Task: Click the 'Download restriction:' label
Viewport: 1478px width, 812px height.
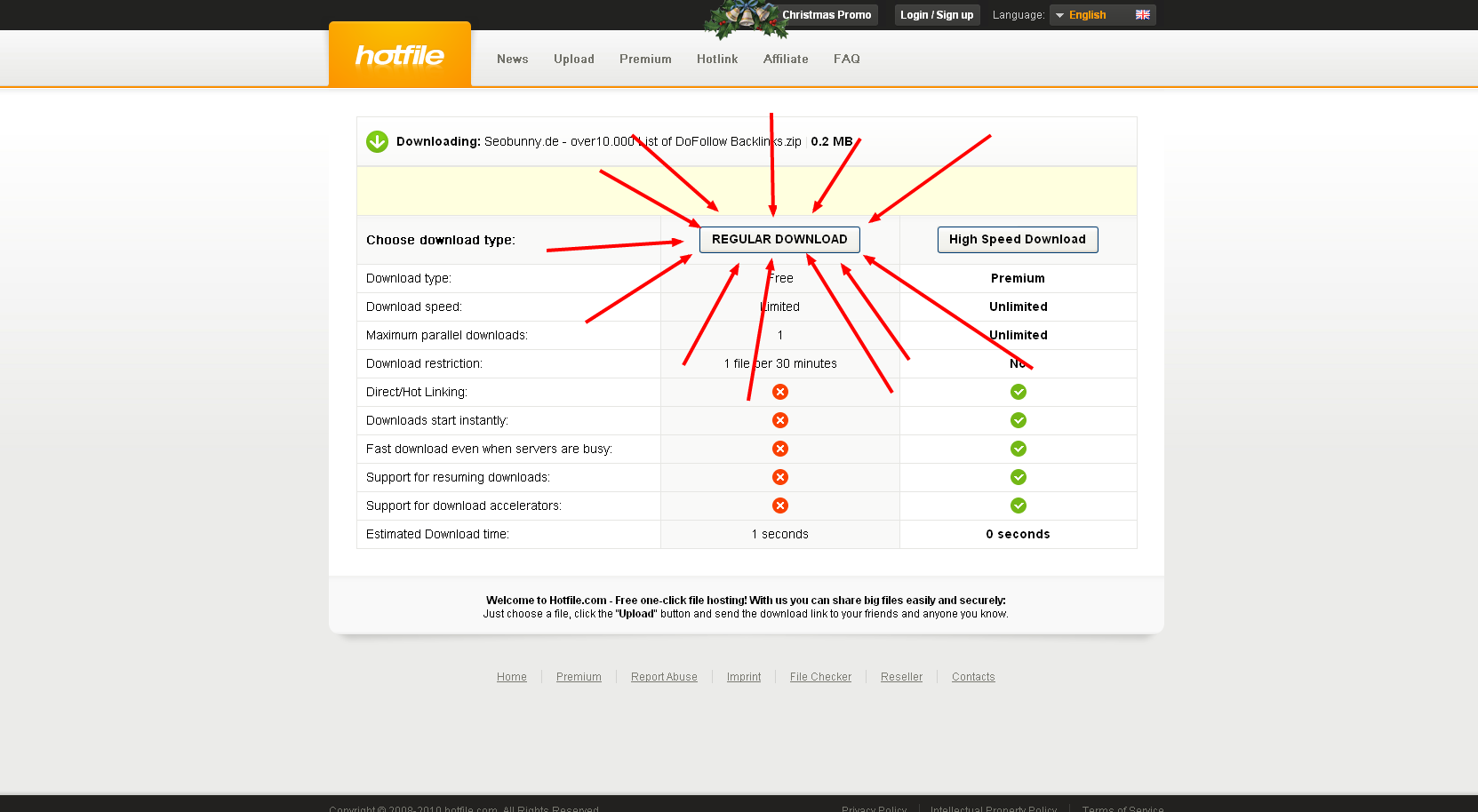Action: (424, 363)
